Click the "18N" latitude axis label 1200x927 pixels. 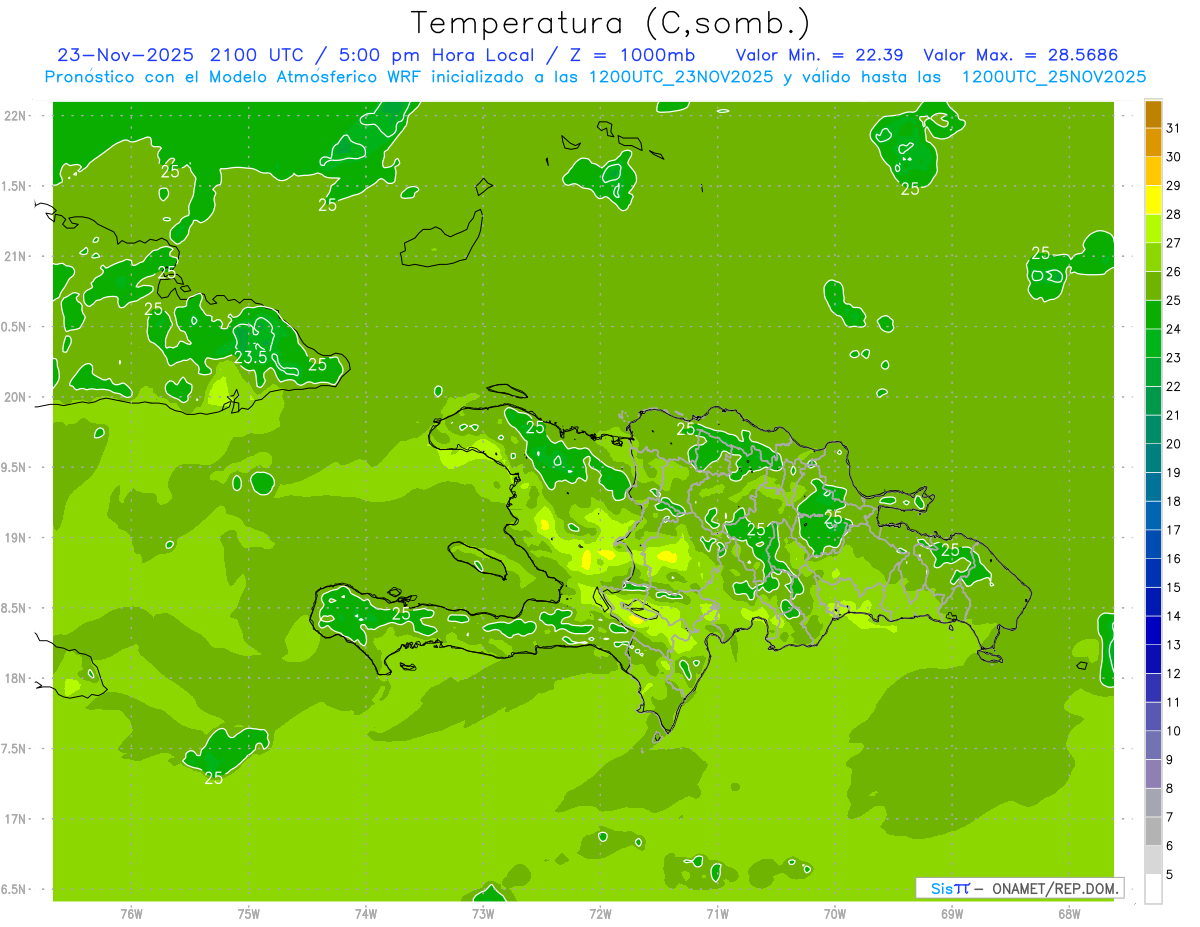(14, 678)
